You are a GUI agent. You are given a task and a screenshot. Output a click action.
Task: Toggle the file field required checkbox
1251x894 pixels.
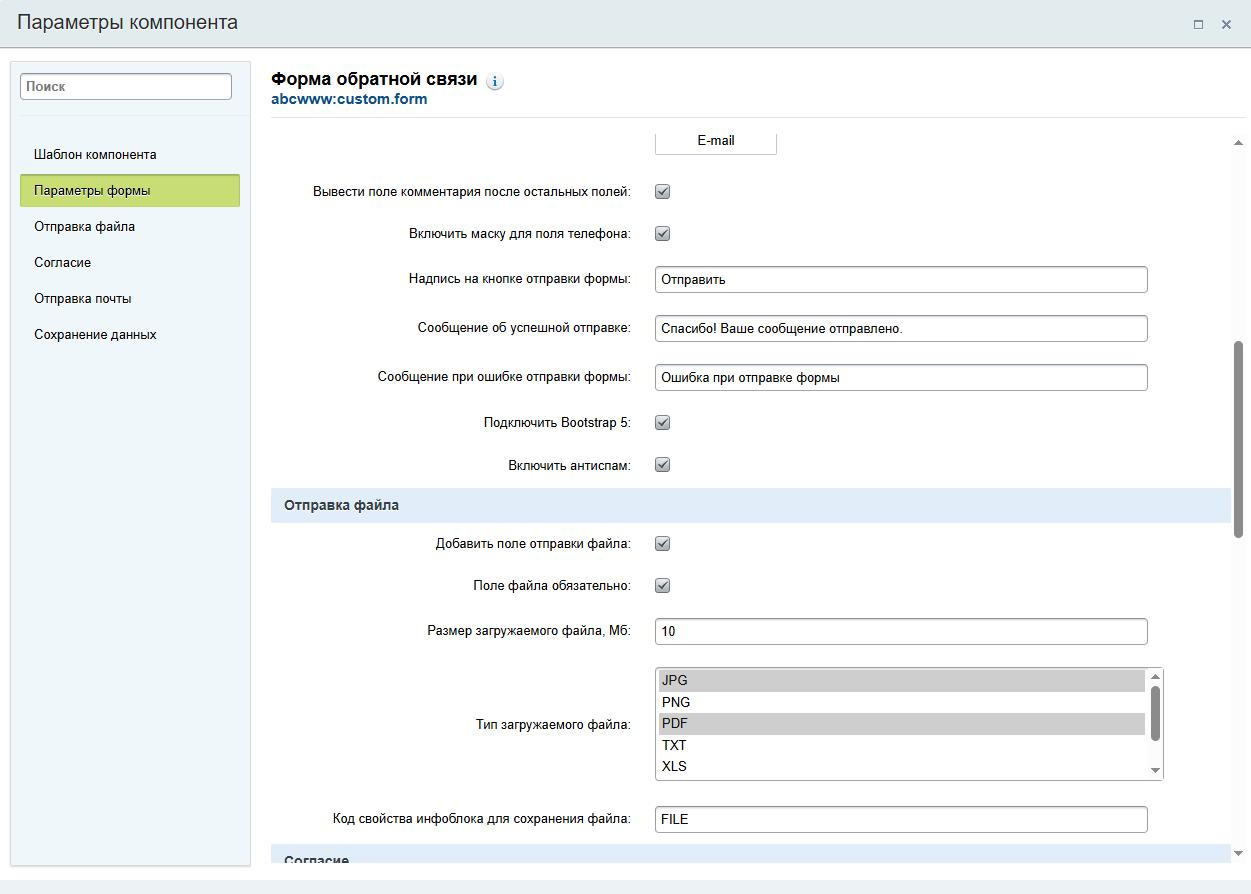(x=662, y=586)
